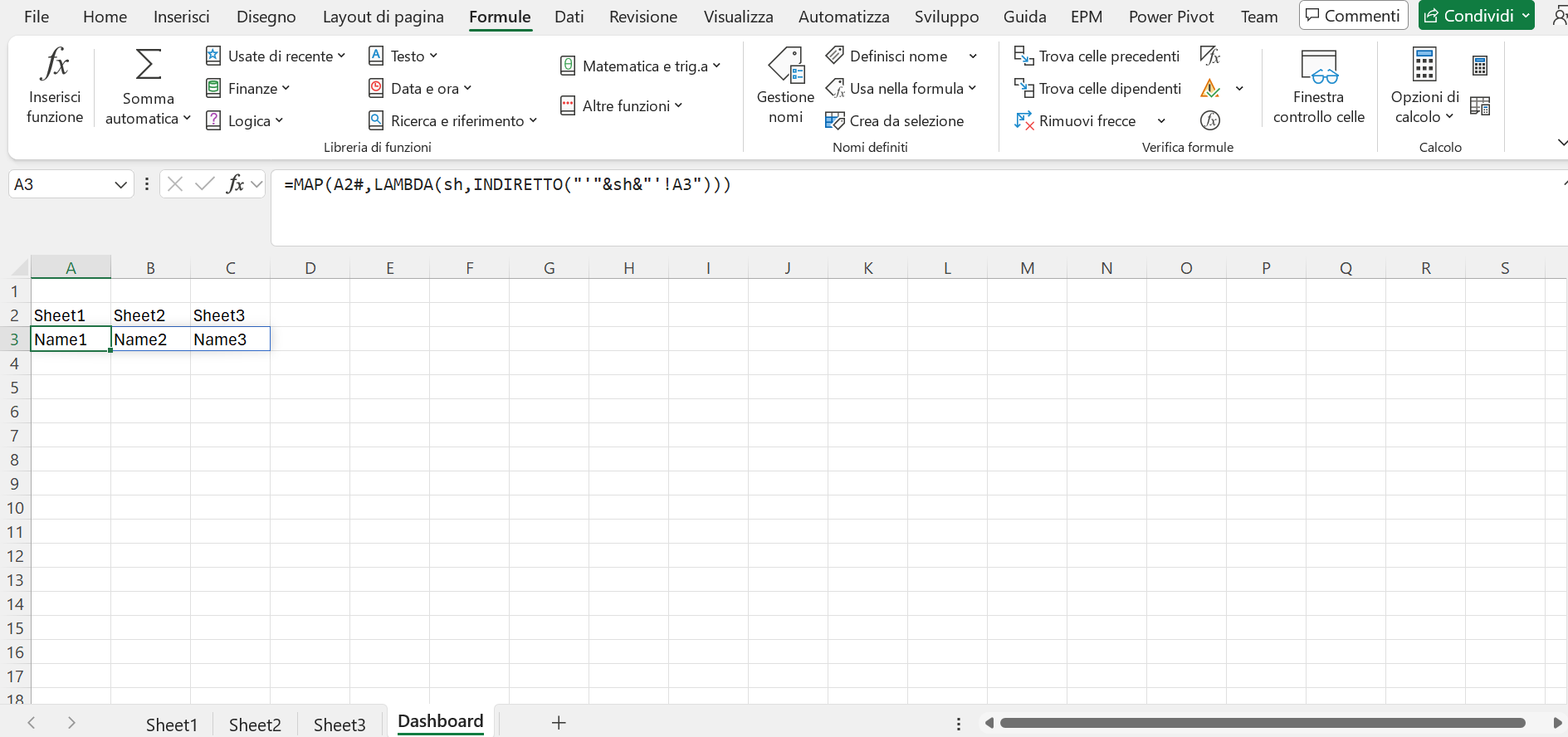
Task: Select cell B3 containing Name2
Action: 150,339
